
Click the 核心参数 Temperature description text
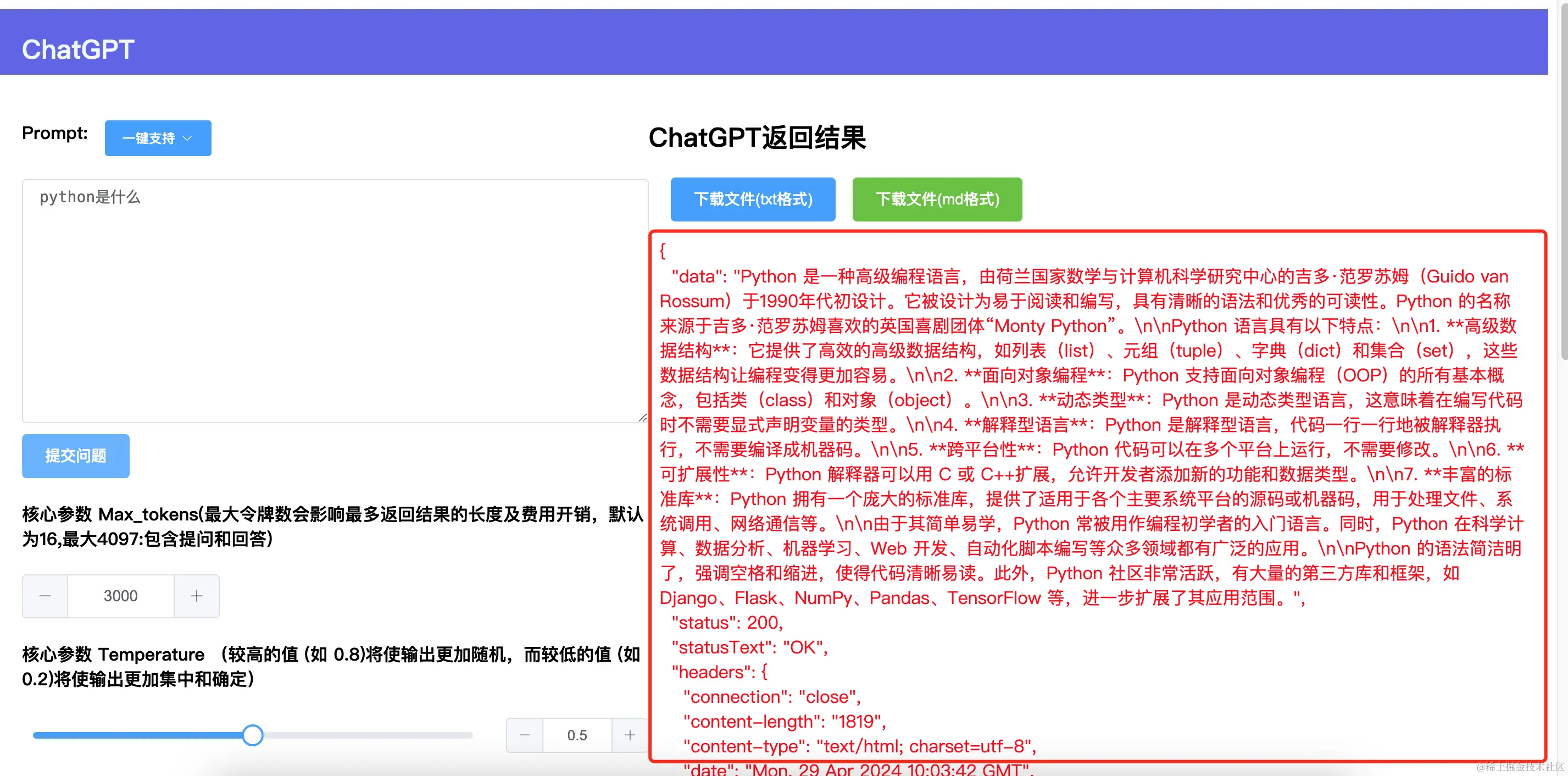tap(332, 667)
